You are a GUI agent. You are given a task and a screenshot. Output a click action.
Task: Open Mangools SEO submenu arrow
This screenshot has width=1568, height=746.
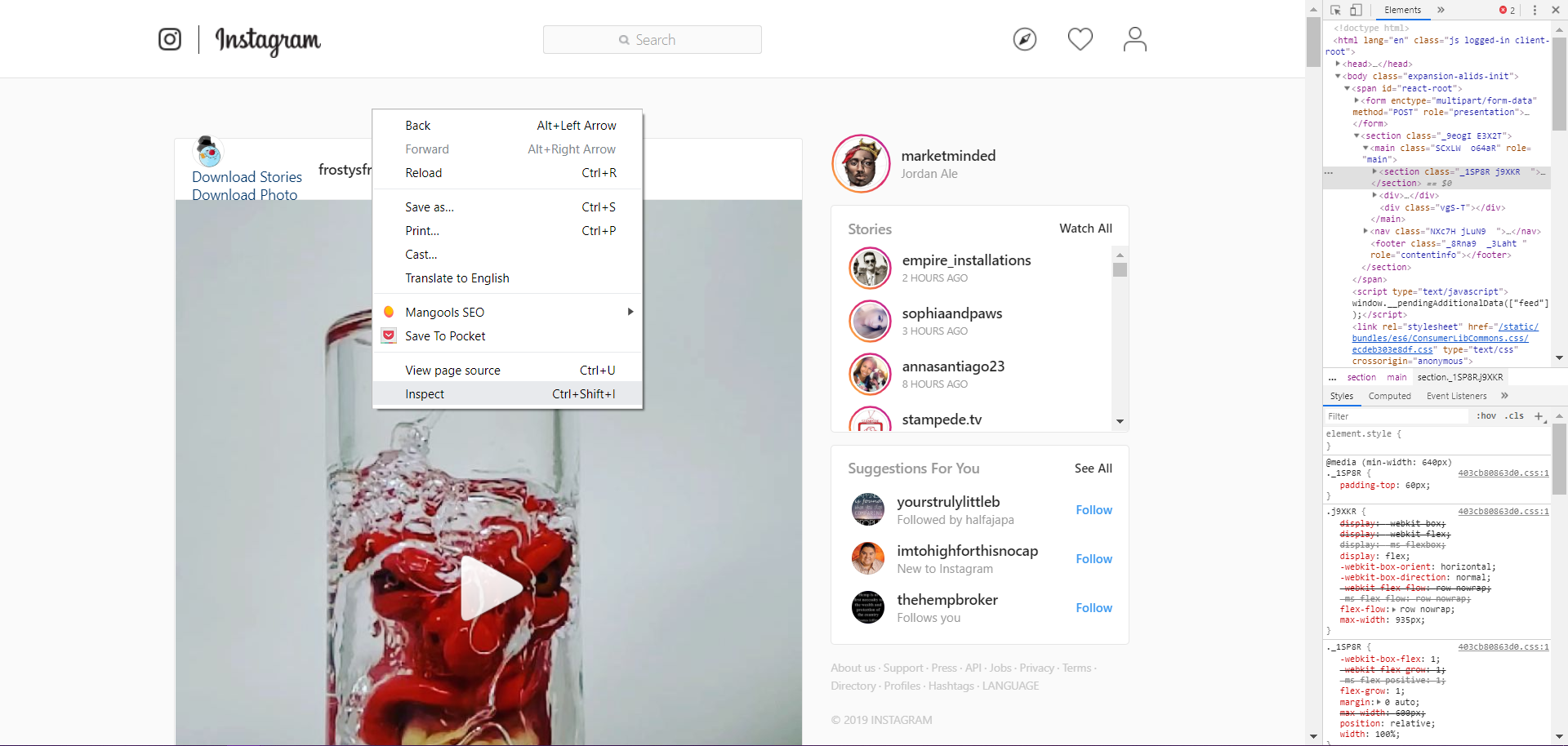pyautogui.click(x=630, y=312)
